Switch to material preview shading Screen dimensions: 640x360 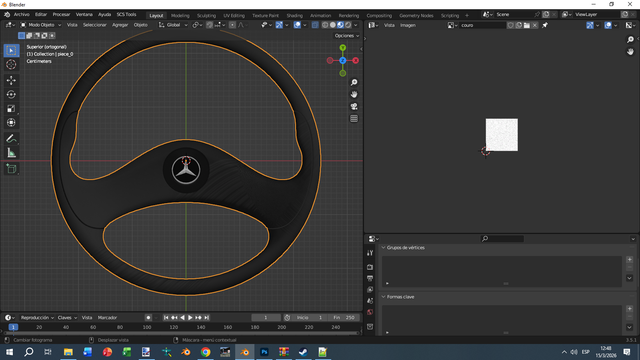(340, 25)
